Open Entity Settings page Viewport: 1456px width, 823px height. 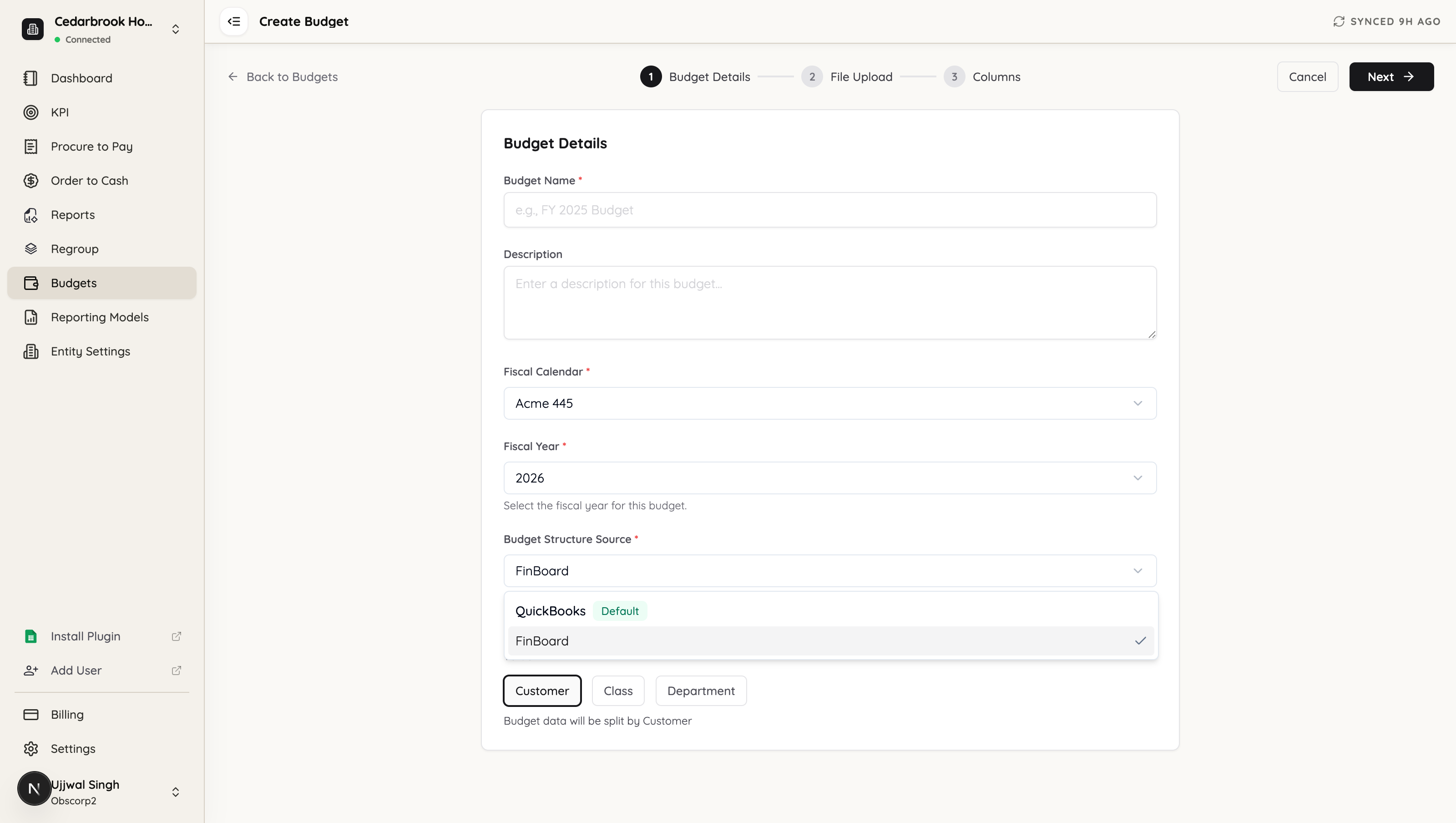click(x=102, y=351)
